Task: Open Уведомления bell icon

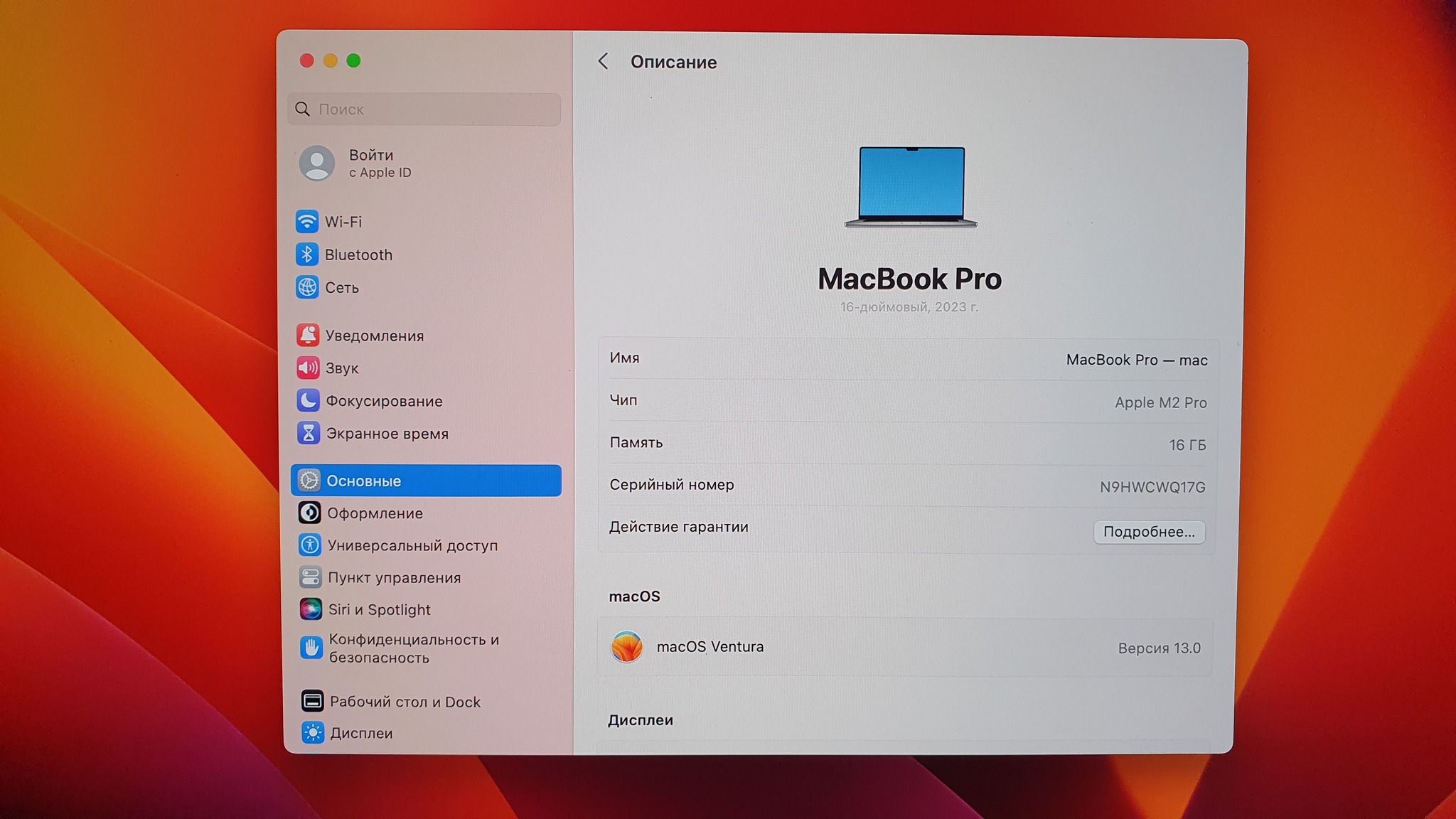Action: click(x=308, y=335)
